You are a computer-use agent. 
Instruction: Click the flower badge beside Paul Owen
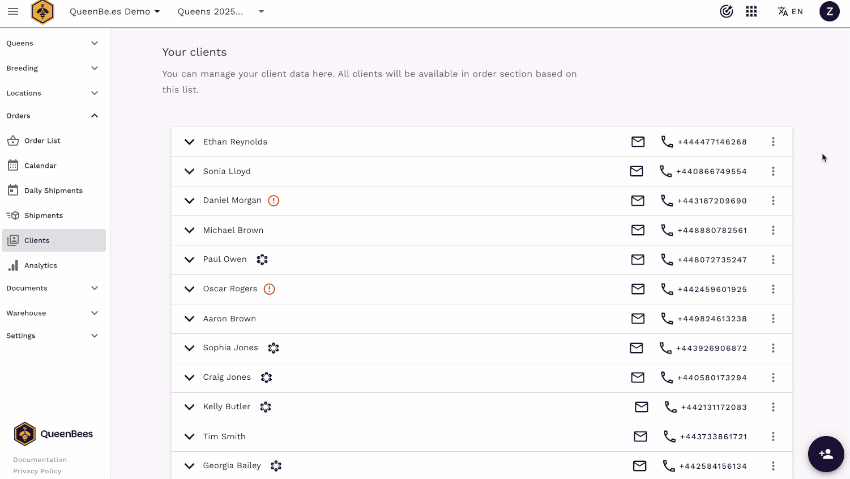[x=262, y=259]
